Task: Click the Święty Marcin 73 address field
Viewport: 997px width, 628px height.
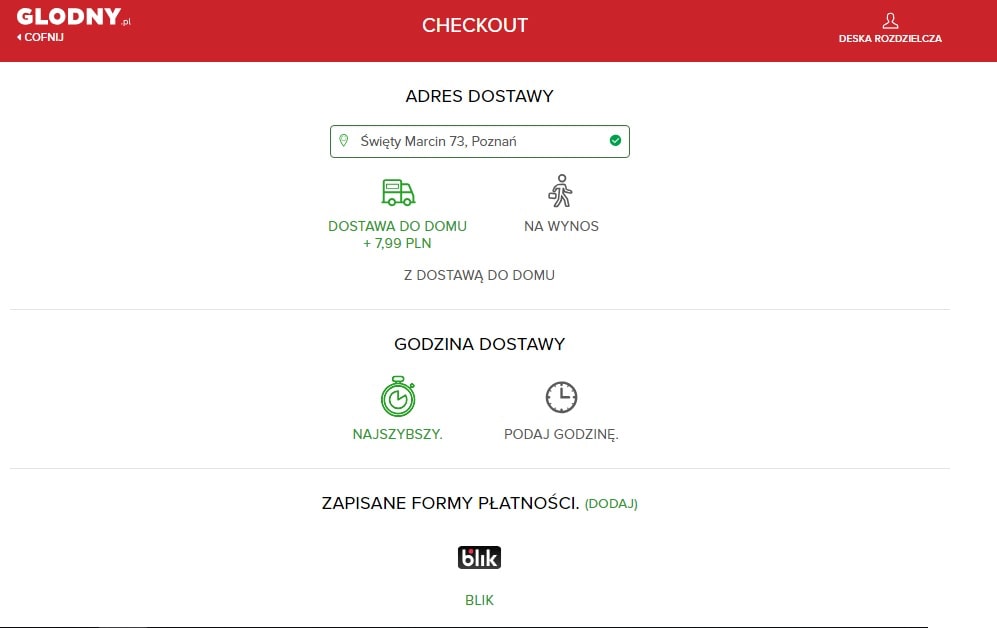Action: point(479,141)
